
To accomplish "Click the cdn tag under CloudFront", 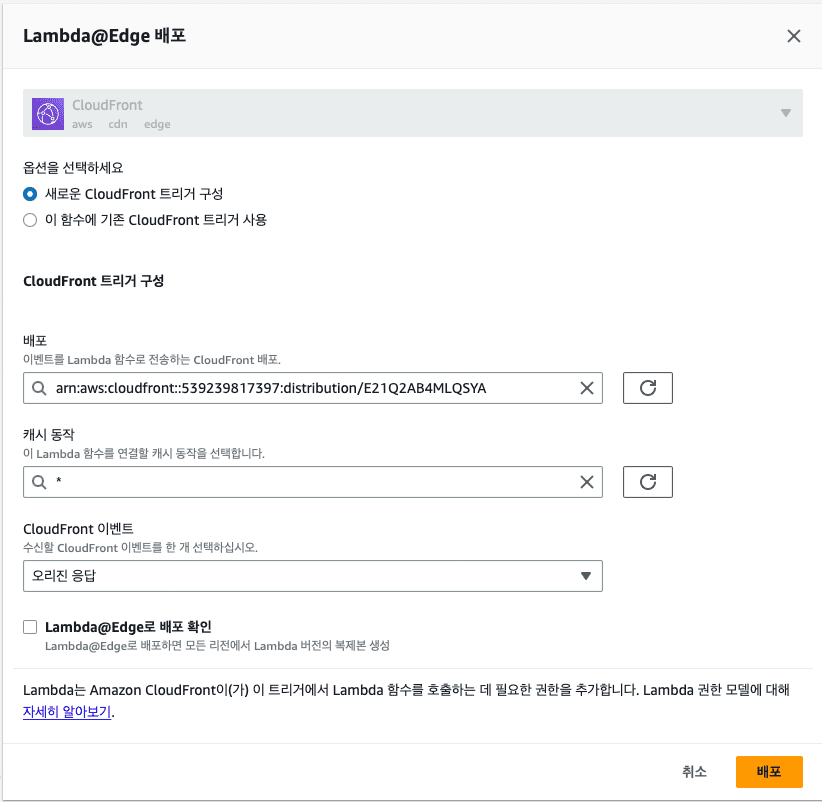I will (118, 124).
